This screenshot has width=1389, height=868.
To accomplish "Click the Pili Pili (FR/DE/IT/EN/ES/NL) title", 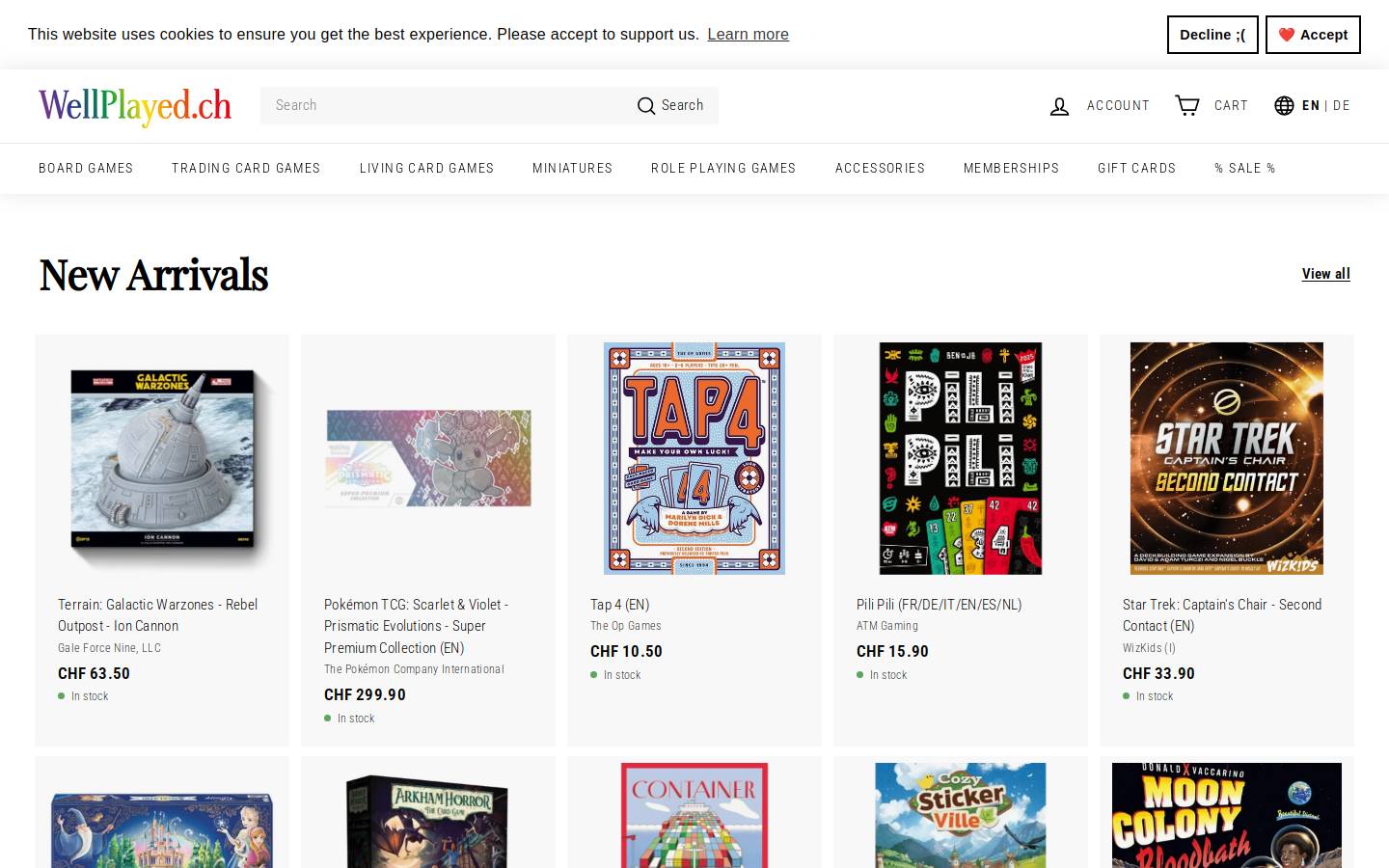I will point(939,605).
